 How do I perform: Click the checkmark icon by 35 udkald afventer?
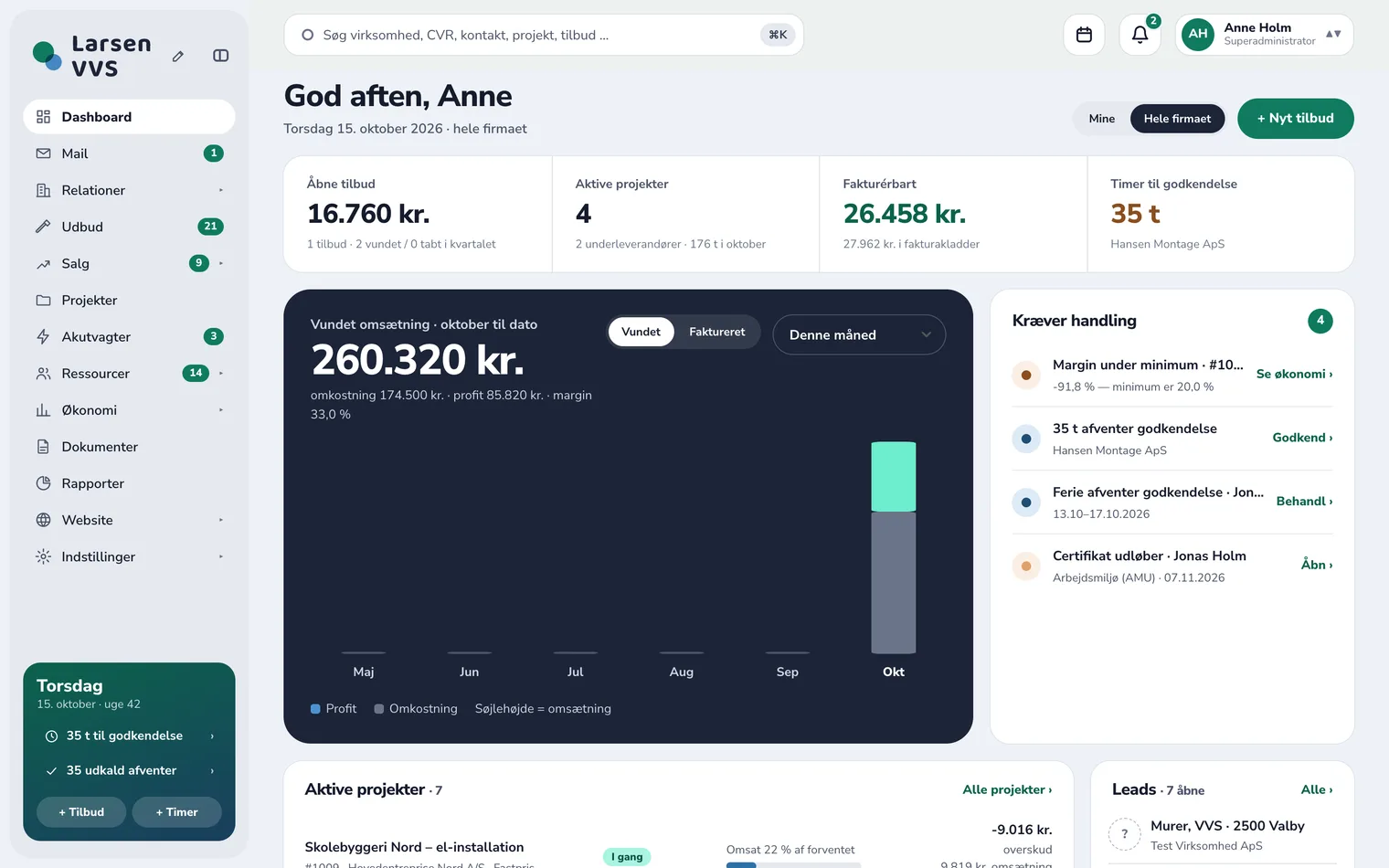point(52,771)
